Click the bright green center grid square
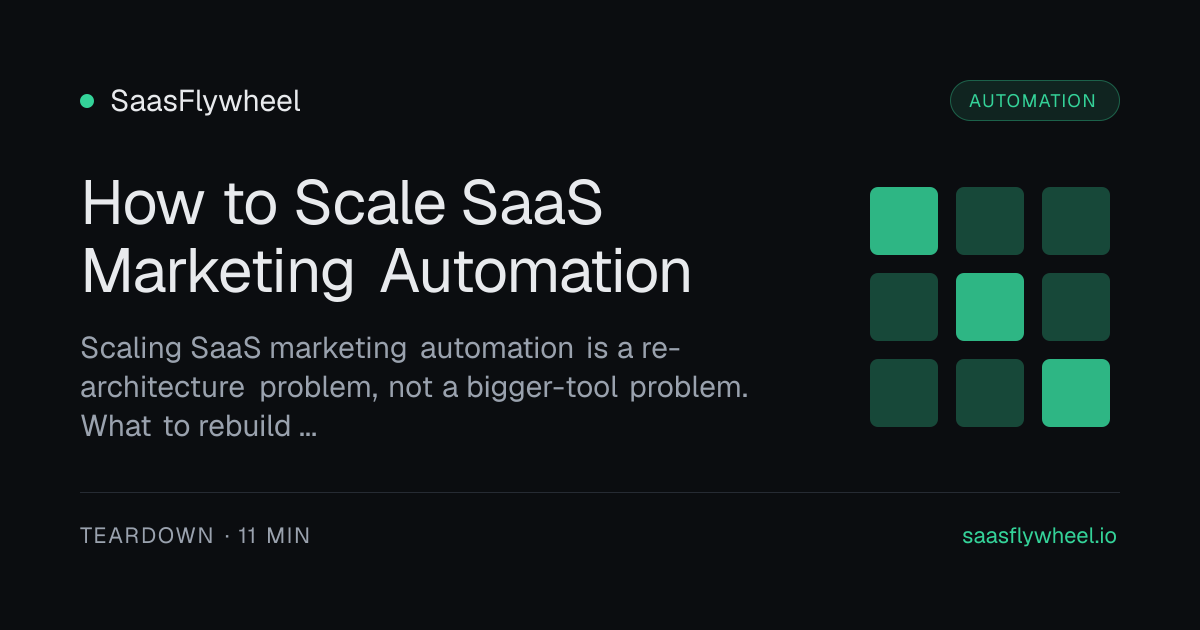Screen dimensions: 1200x630 coord(990,307)
